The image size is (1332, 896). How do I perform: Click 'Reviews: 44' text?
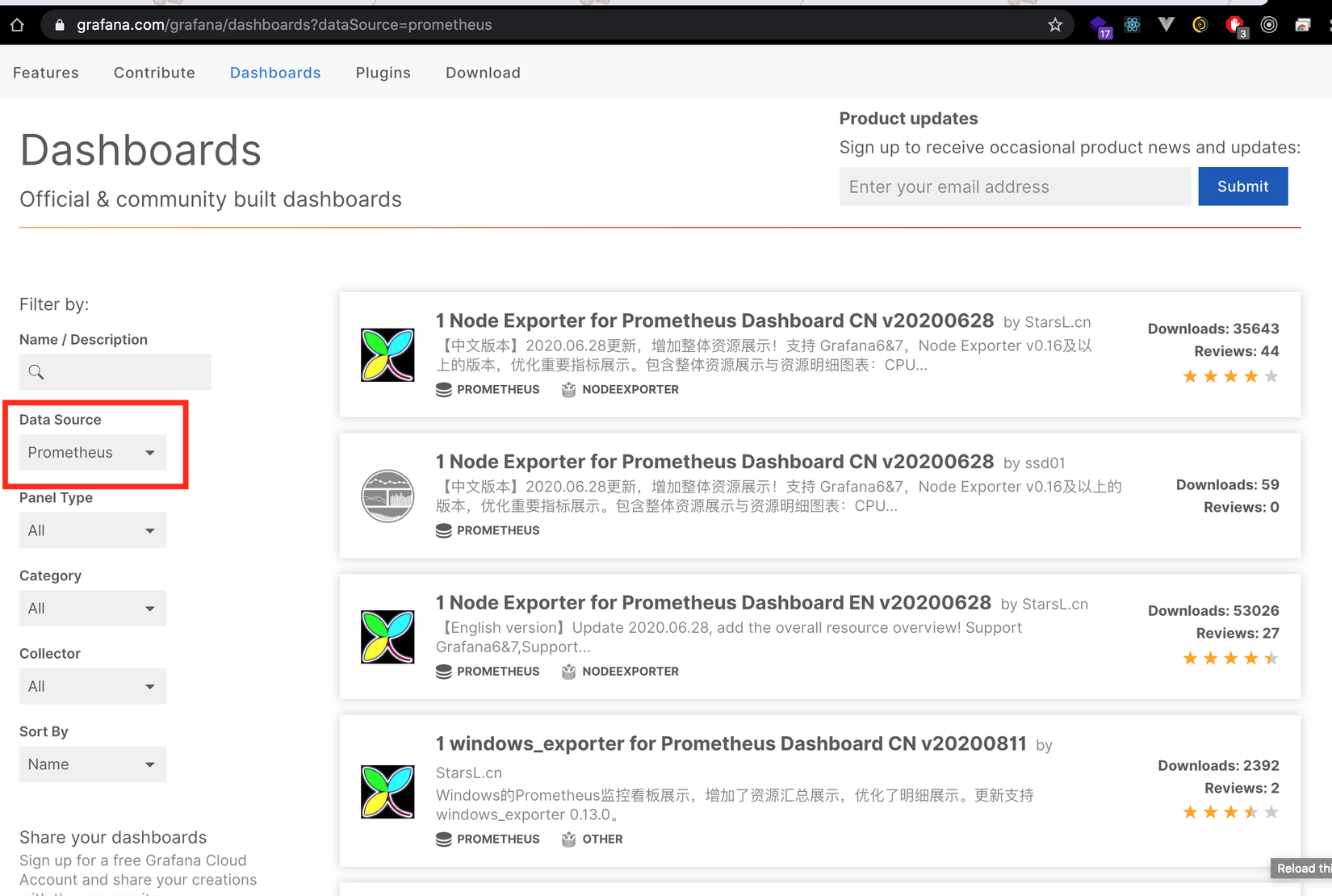pyautogui.click(x=1237, y=351)
